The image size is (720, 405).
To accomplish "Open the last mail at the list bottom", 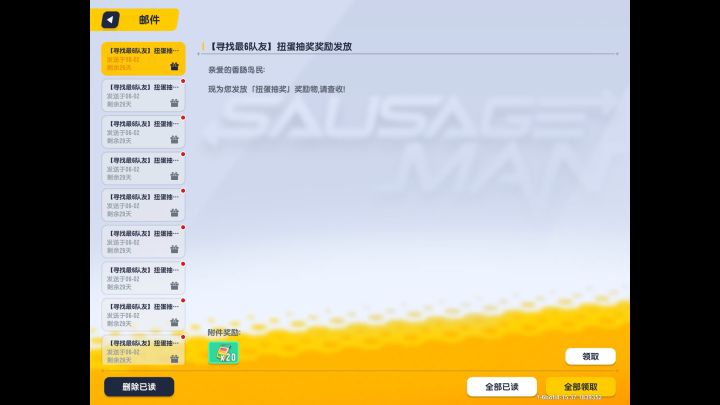I will [x=143, y=350].
